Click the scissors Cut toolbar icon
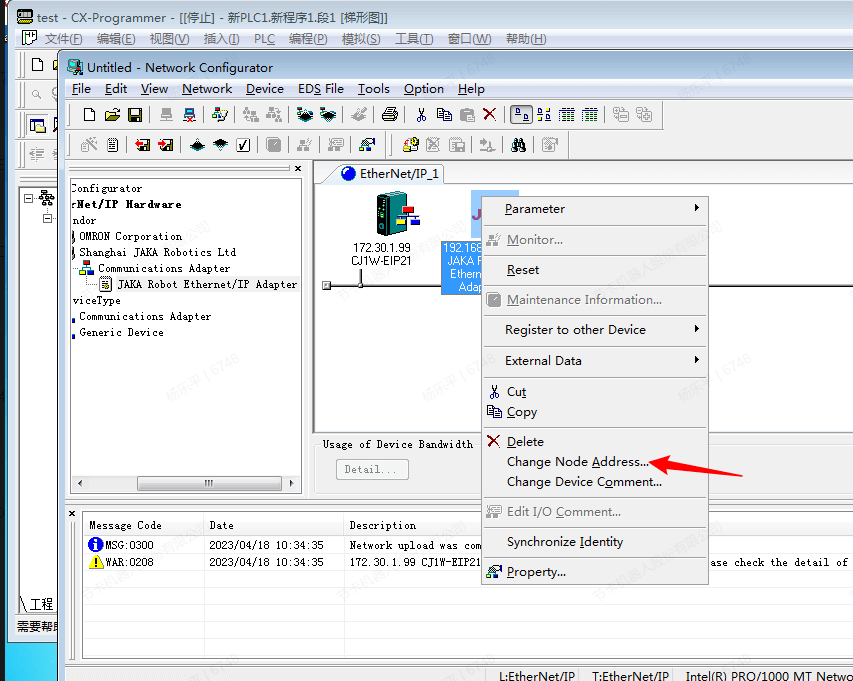 click(421, 115)
